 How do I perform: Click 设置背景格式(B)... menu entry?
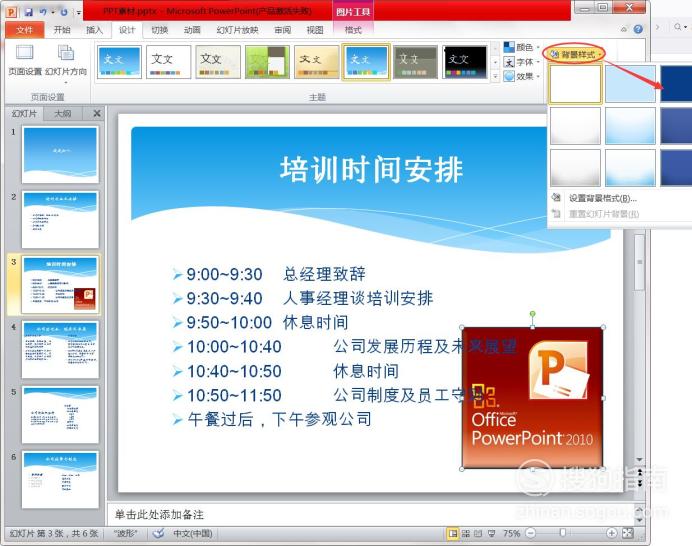pyautogui.click(x=603, y=198)
